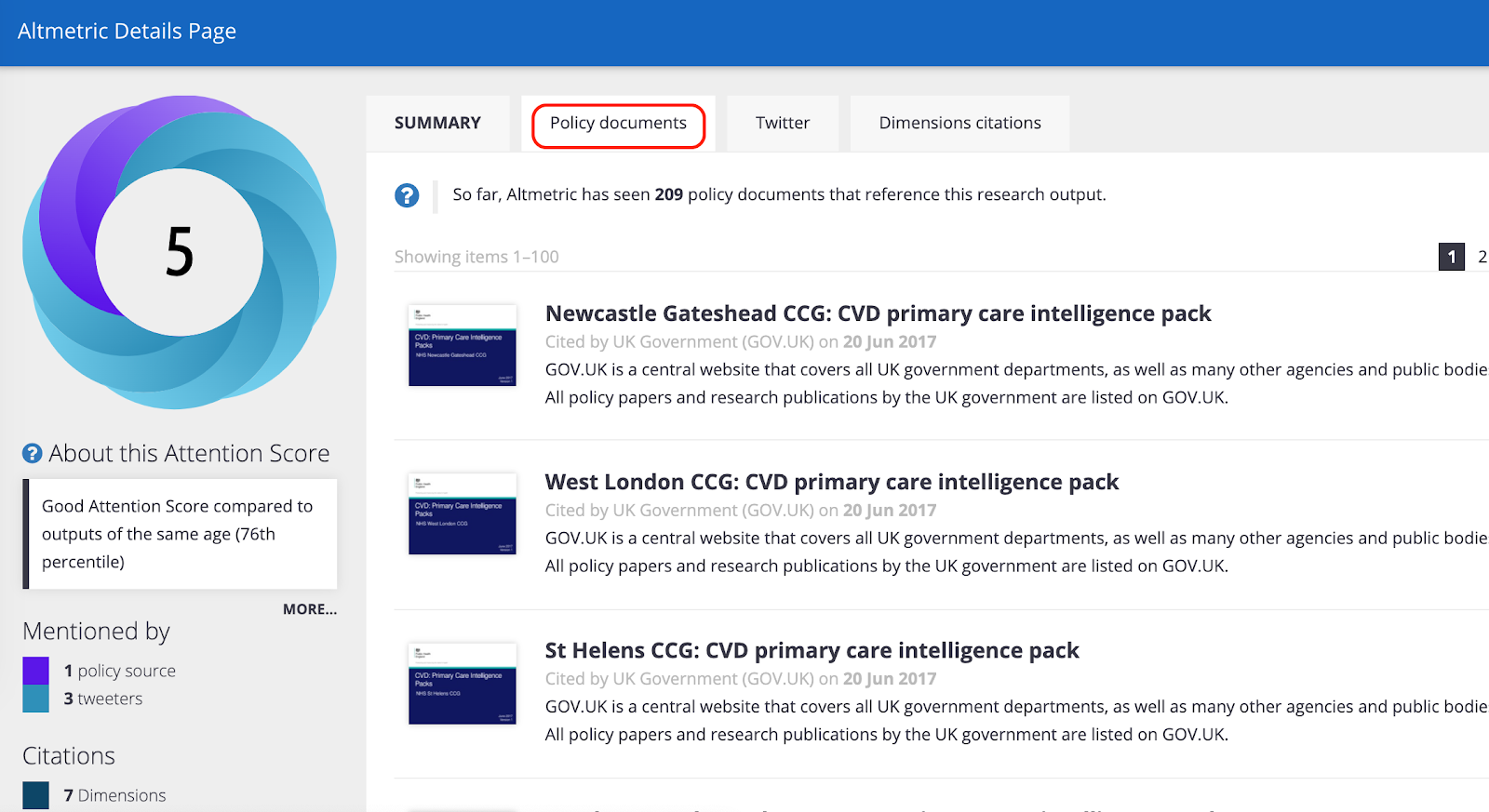Click the question mark icon near policy count
The width and height of the screenshot is (1489, 812).
pos(407,195)
